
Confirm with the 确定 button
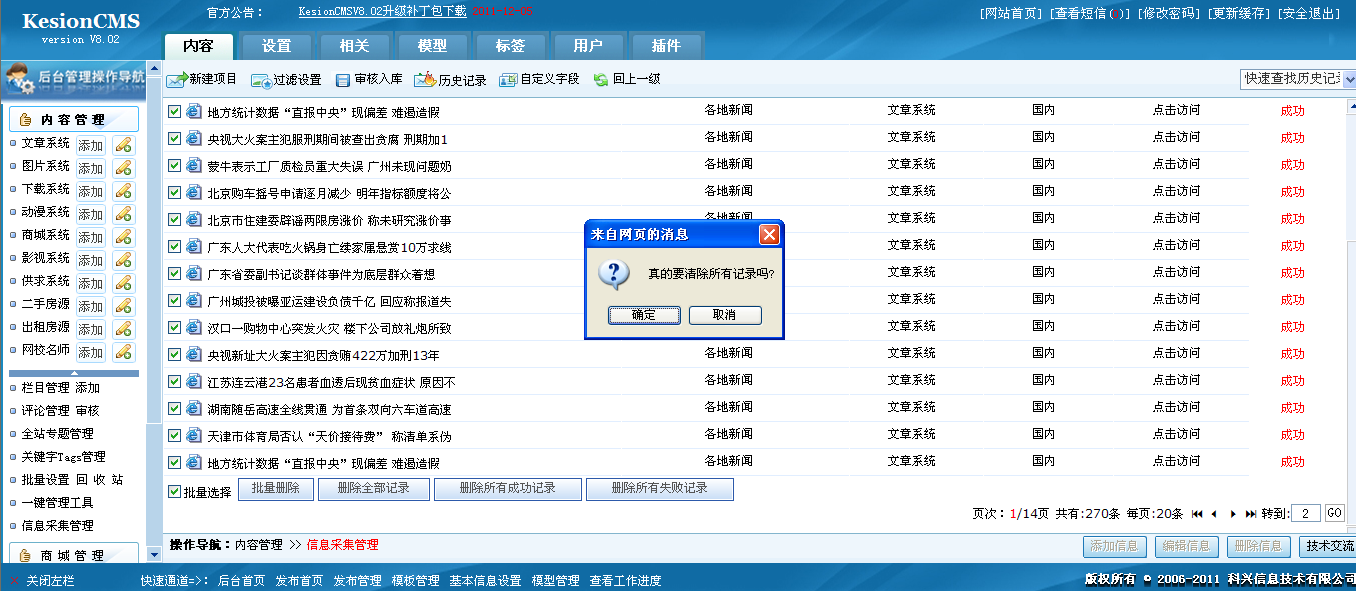tap(644, 315)
